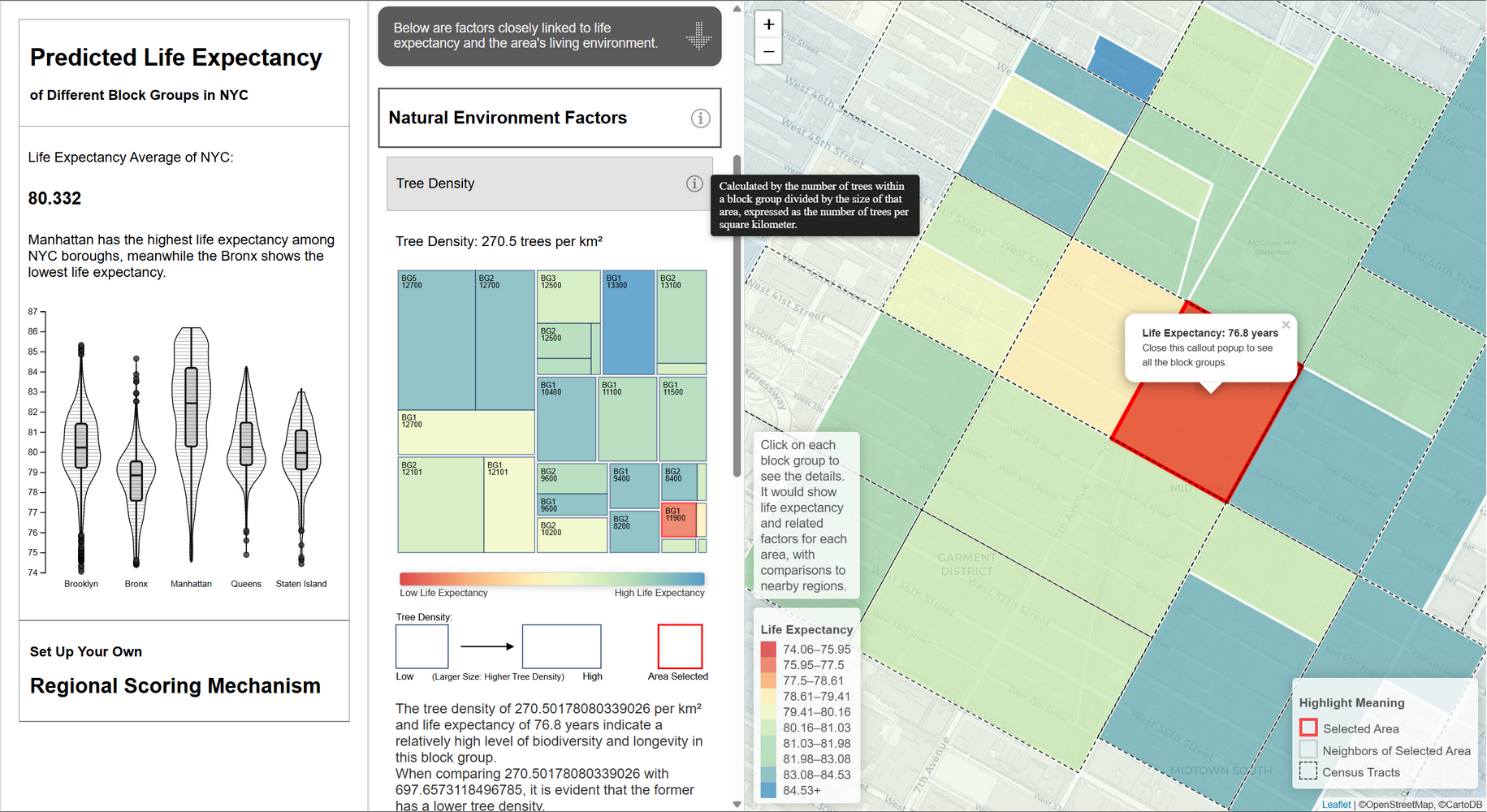Image resolution: width=1487 pixels, height=812 pixels.
Task: Click the Predicted Life Expectancy title
Action: [176, 58]
